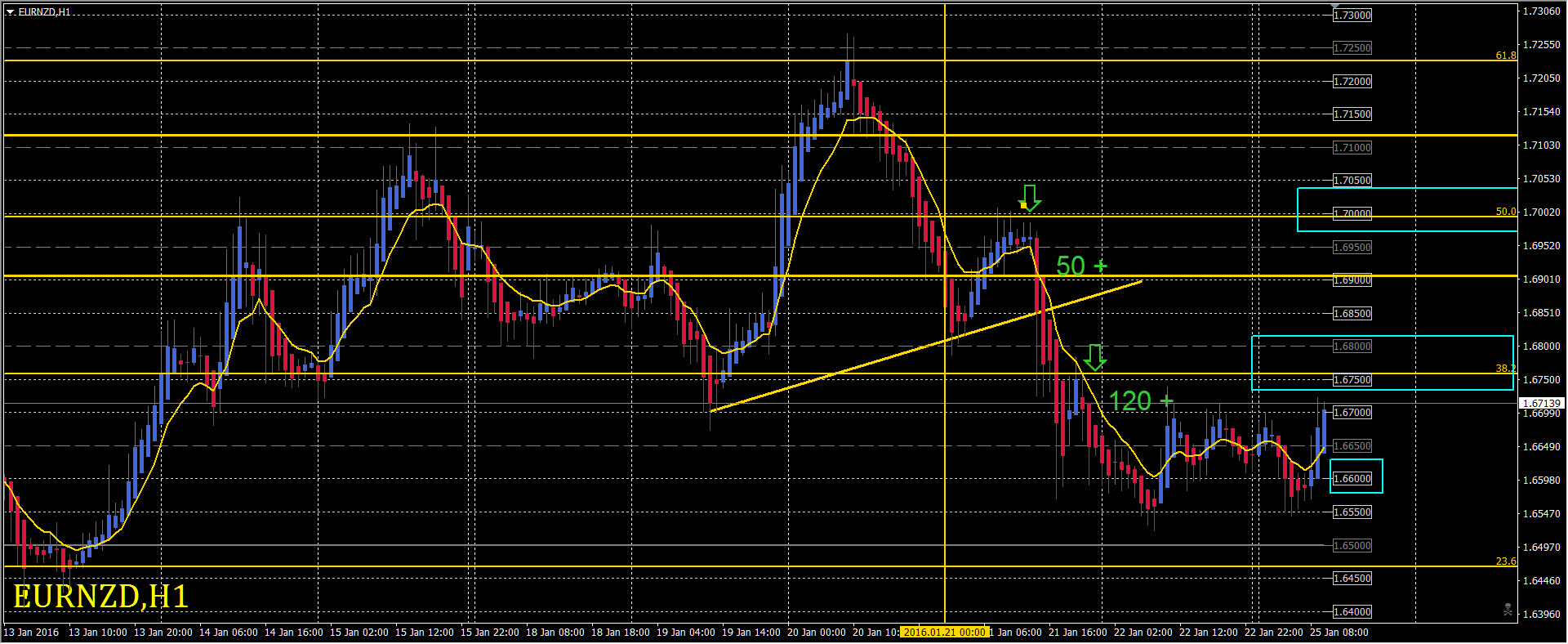The image size is (1568, 644).
Task: Click the 2016.01.21 00:00 vertical line date label
Action: pos(945,632)
